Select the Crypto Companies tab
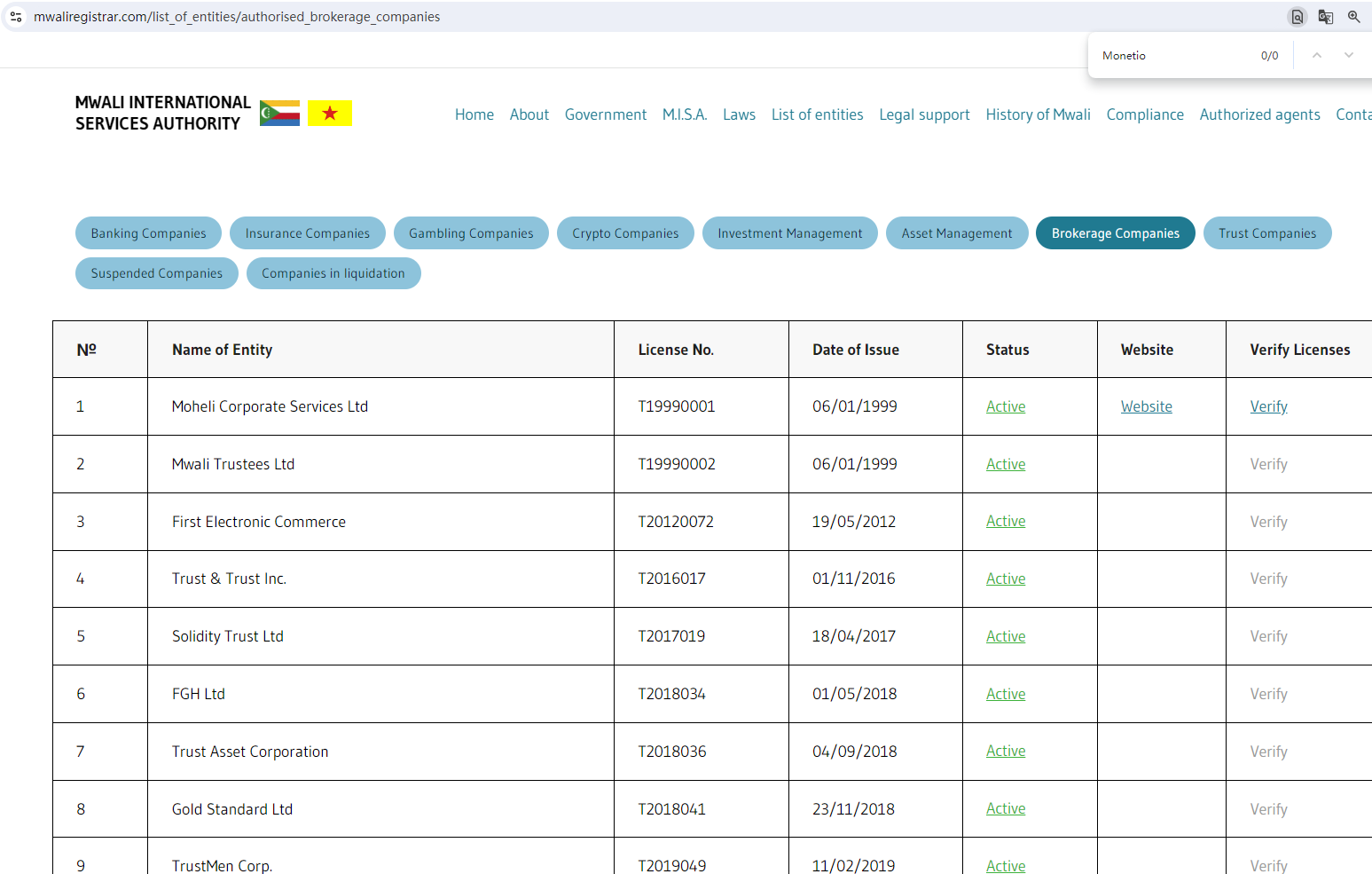This screenshot has height=874, width=1372. [625, 233]
